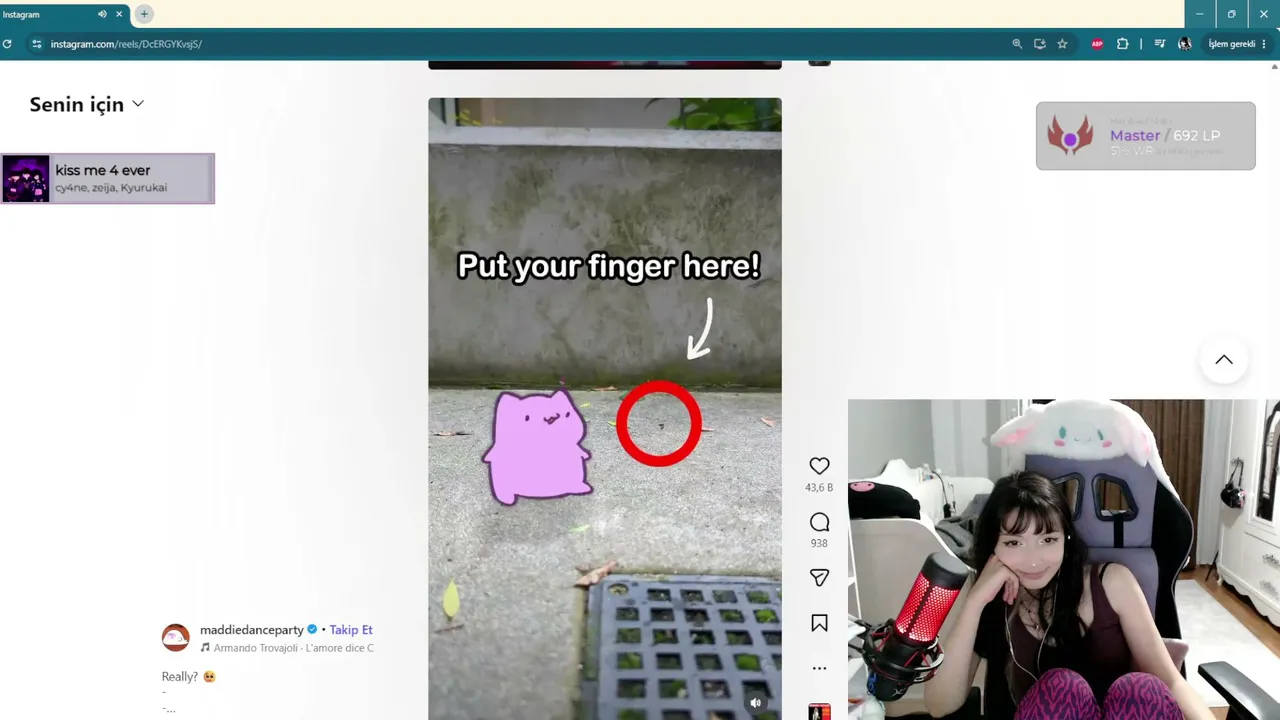The image size is (1280, 720).
Task: View site information for instagram.com
Action: 37,44
